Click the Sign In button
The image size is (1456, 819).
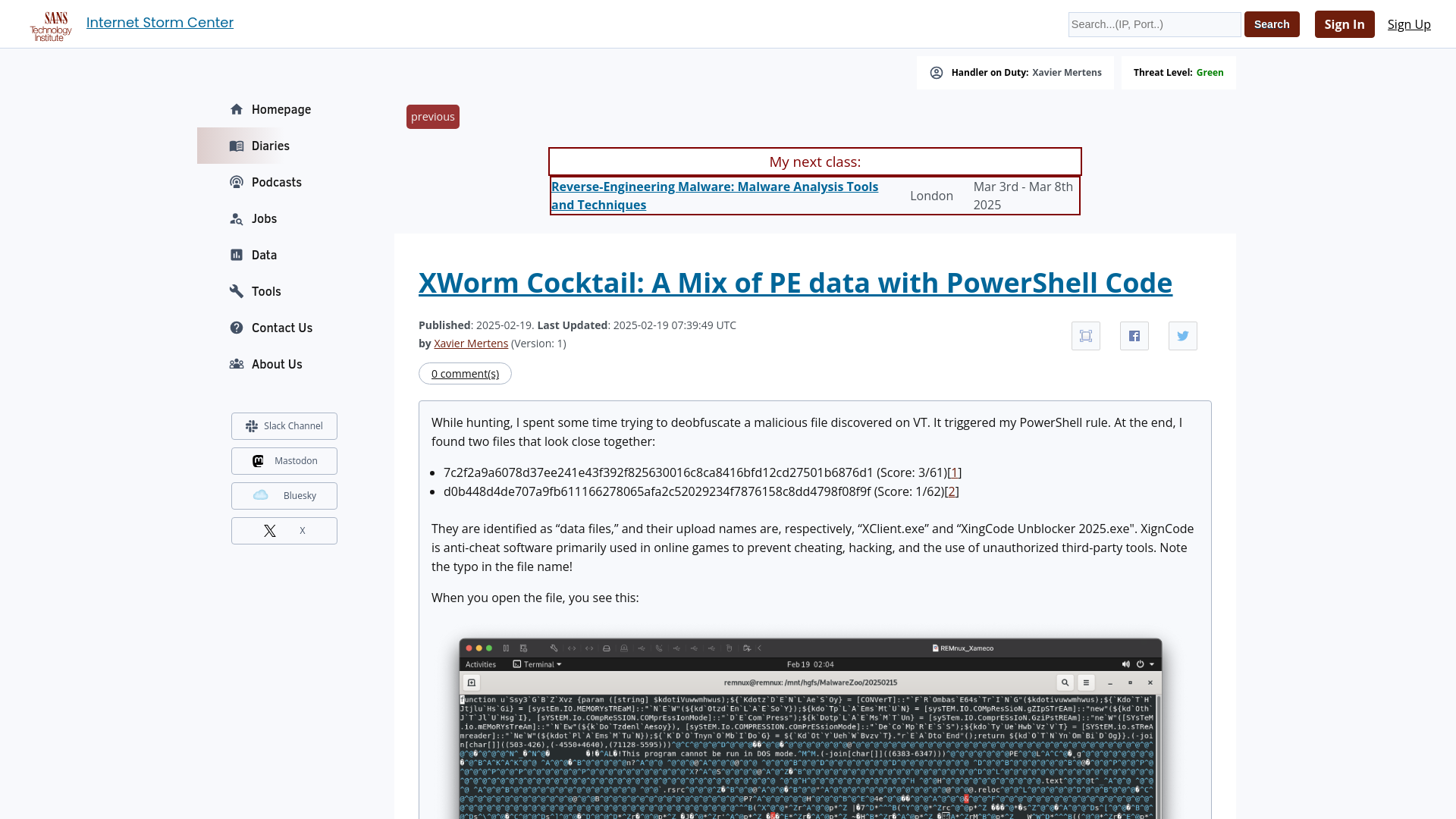coord(1344,24)
